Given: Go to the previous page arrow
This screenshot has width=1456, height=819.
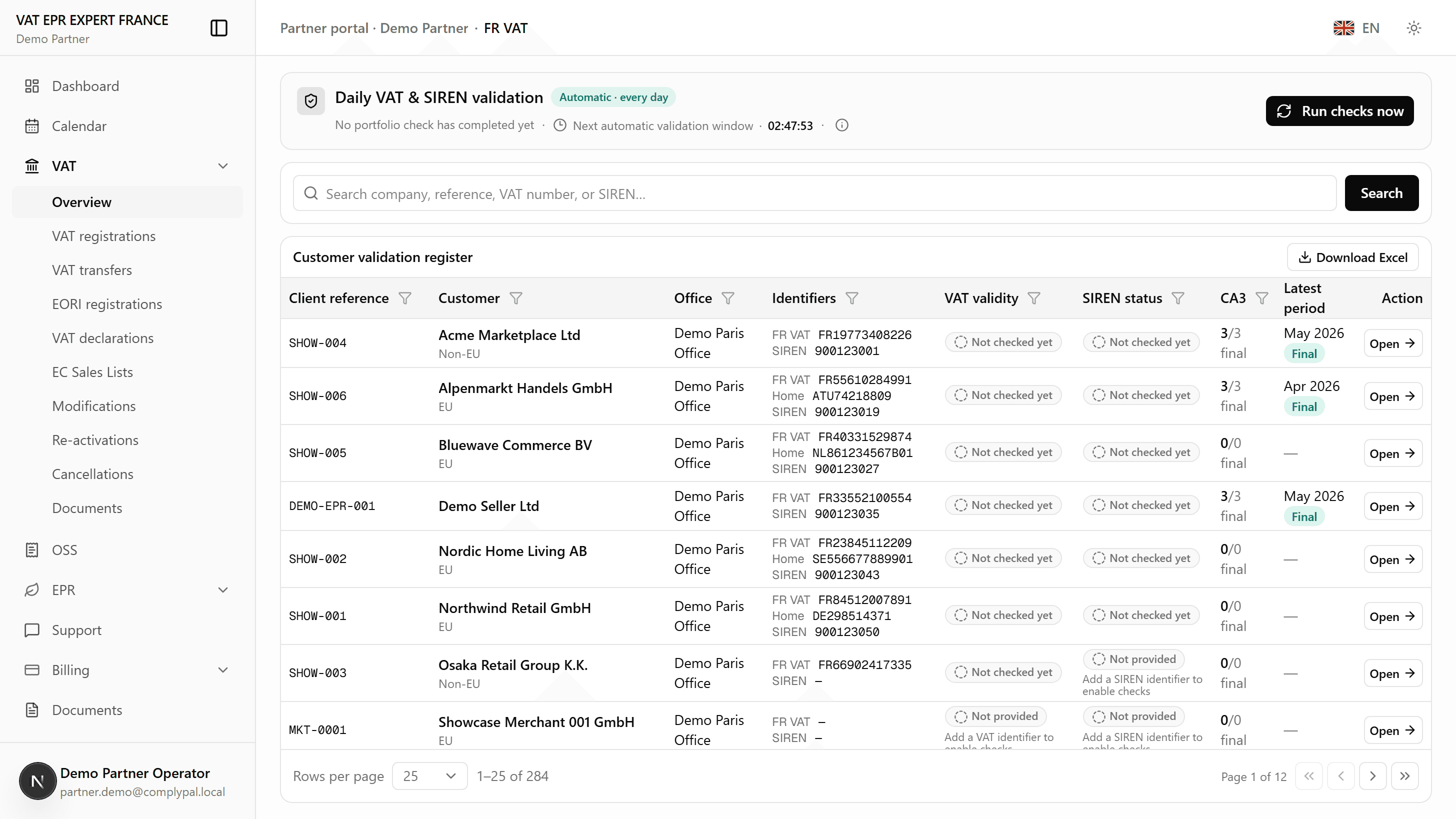Looking at the screenshot, I should click(1340, 776).
